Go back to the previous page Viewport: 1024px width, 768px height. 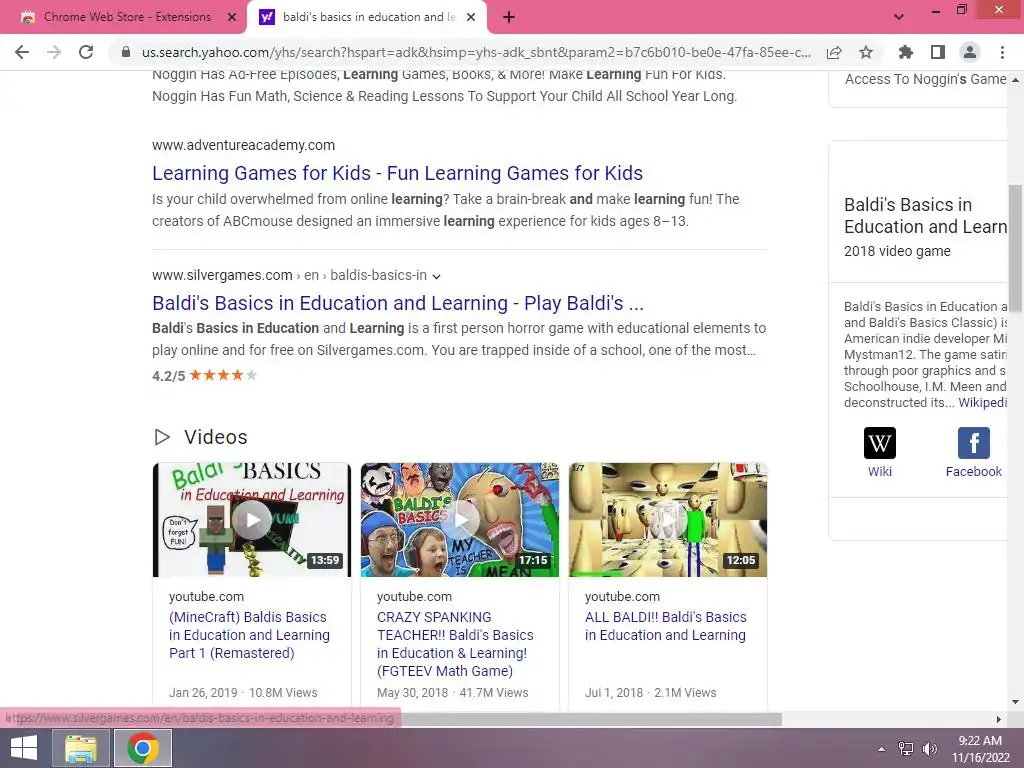(x=22, y=52)
